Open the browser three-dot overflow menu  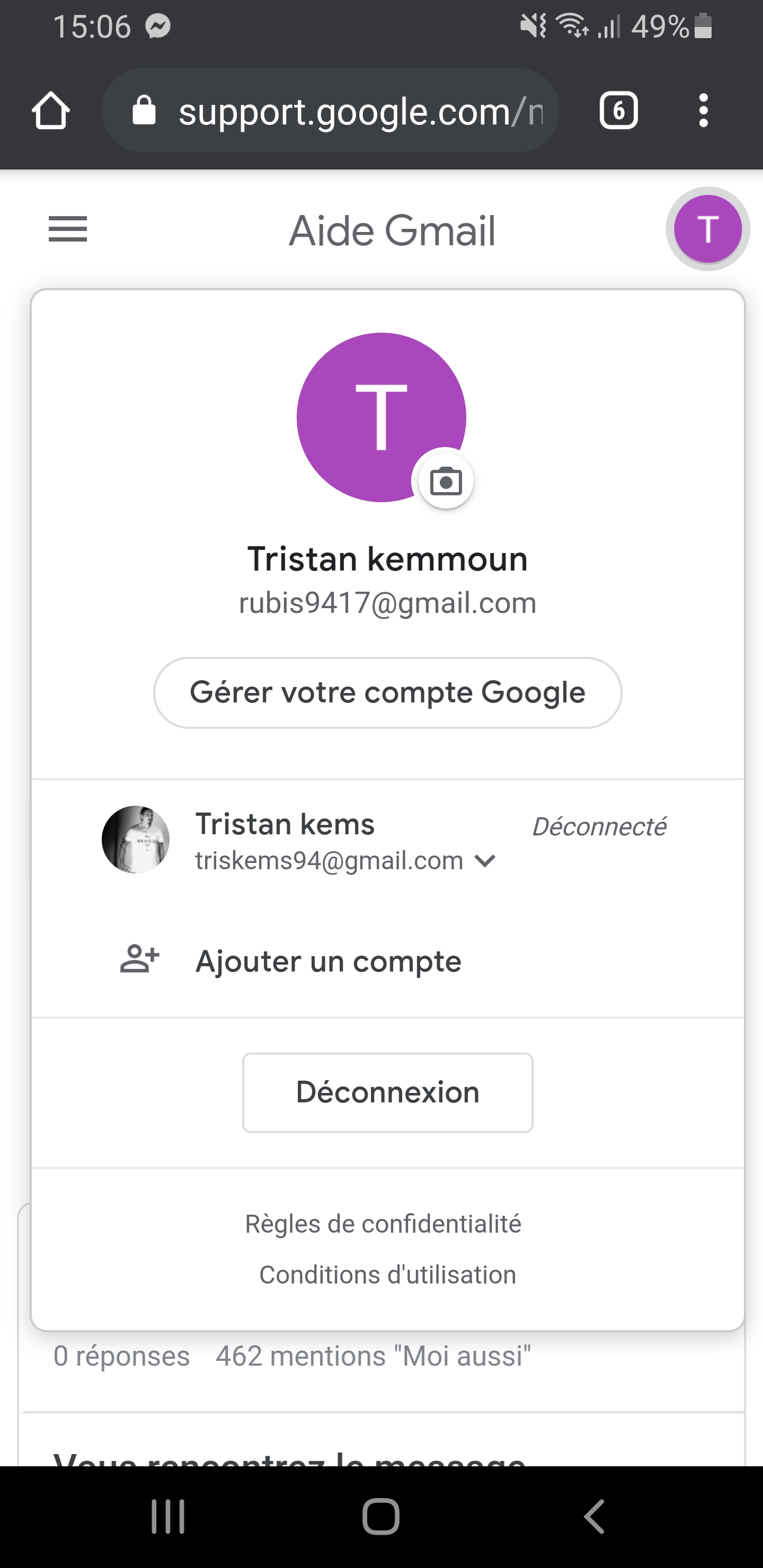click(703, 111)
